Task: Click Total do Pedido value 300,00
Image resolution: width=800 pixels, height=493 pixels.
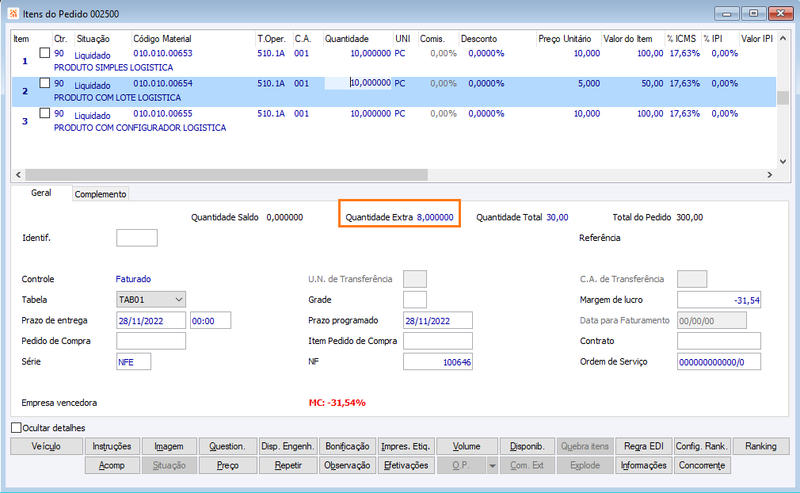Action: [x=690, y=217]
